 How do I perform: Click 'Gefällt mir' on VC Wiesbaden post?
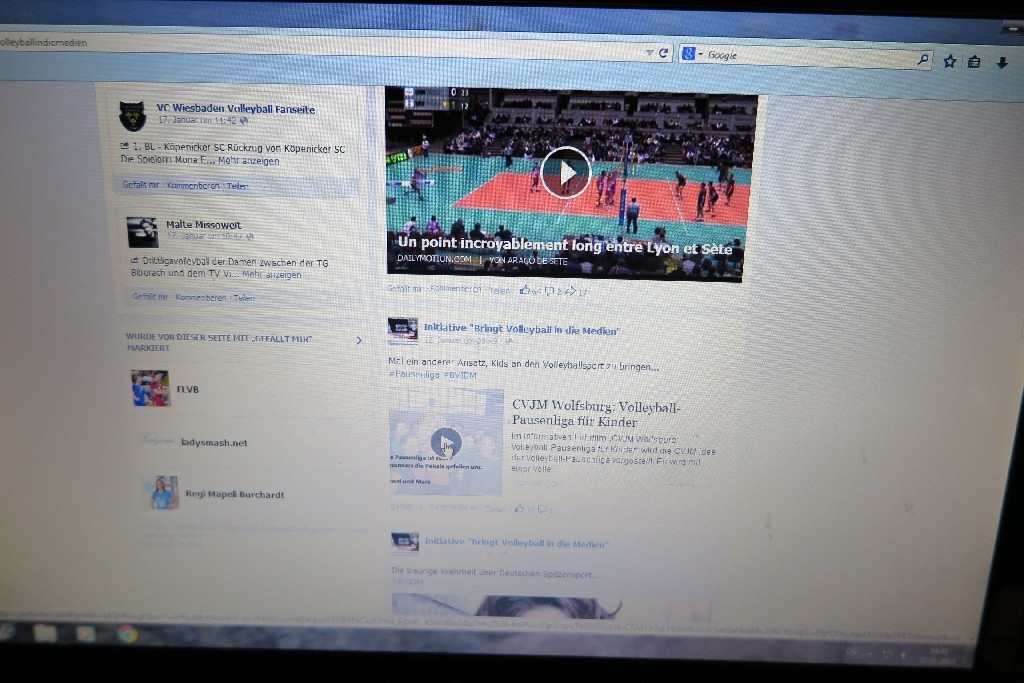(140, 185)
